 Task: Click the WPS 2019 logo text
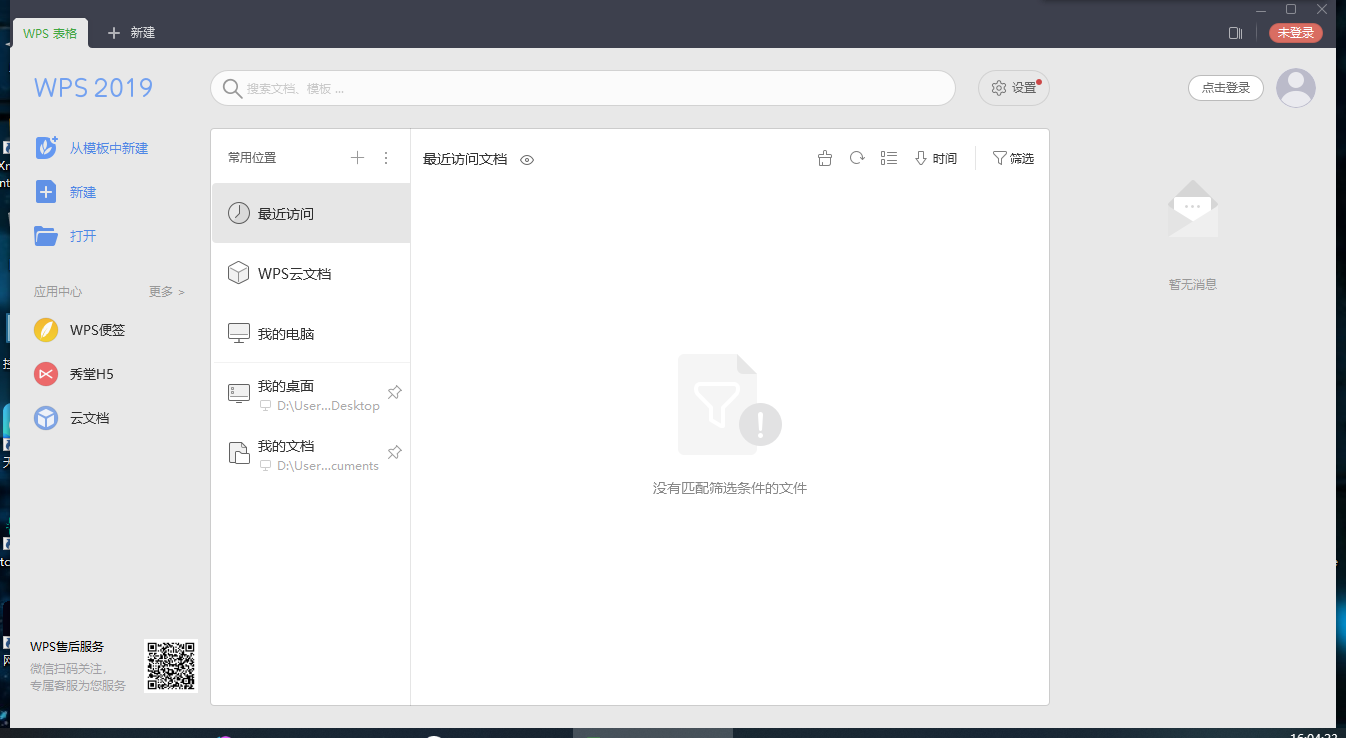(x=93, y=88)
